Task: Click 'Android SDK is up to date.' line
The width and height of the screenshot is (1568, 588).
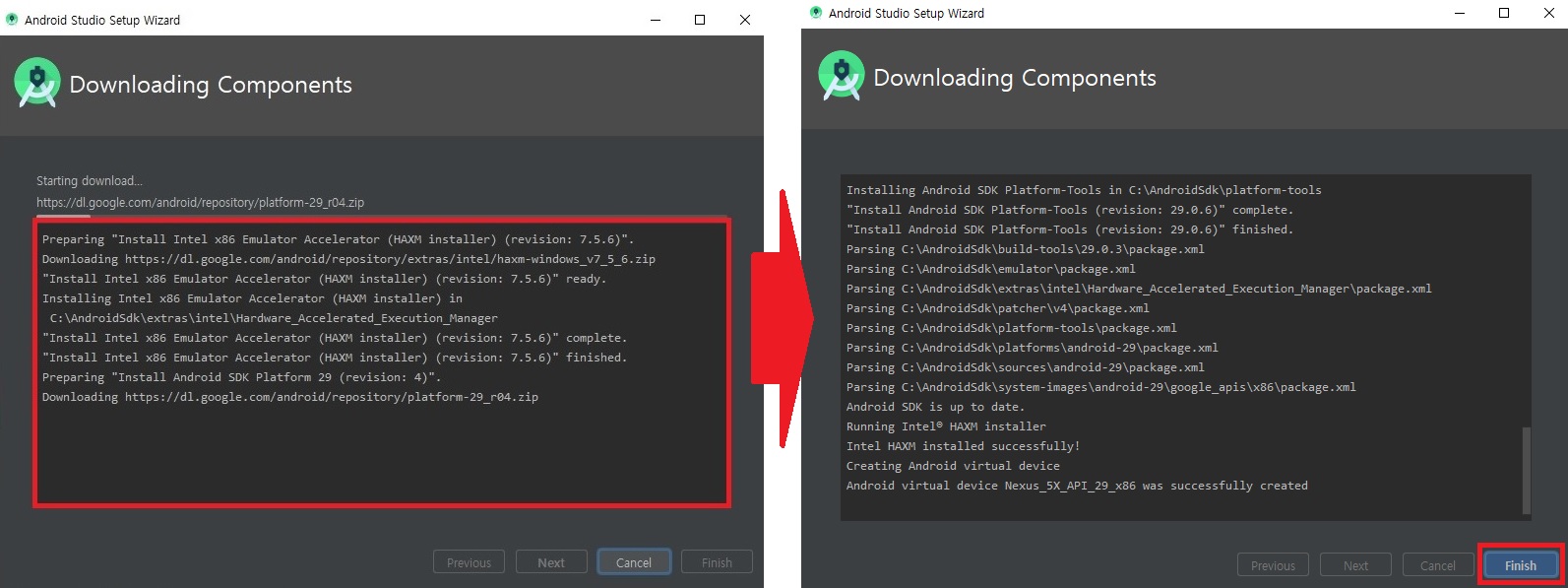Action: pyautogui.click(x=935, y=407)
